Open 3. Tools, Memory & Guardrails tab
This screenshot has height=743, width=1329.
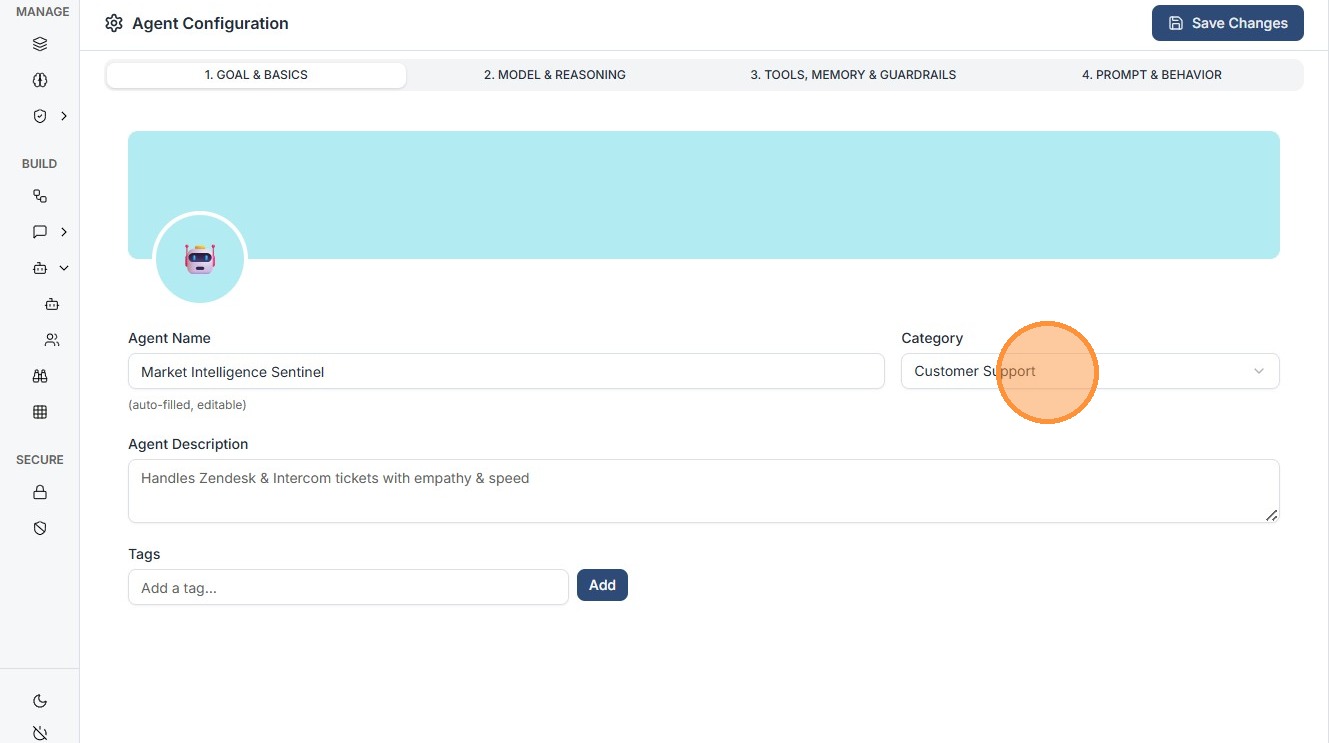tap(853, 75)
